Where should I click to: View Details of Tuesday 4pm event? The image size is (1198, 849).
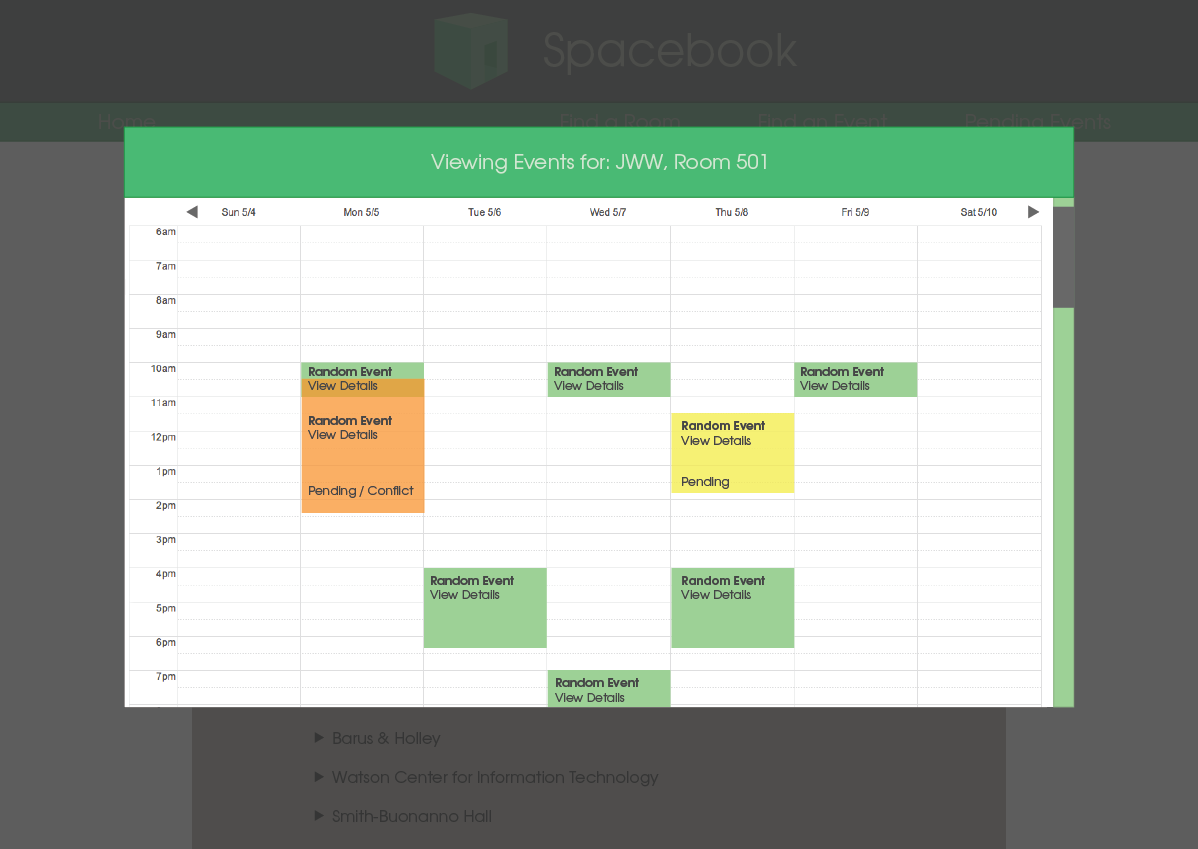coord(465,595)
